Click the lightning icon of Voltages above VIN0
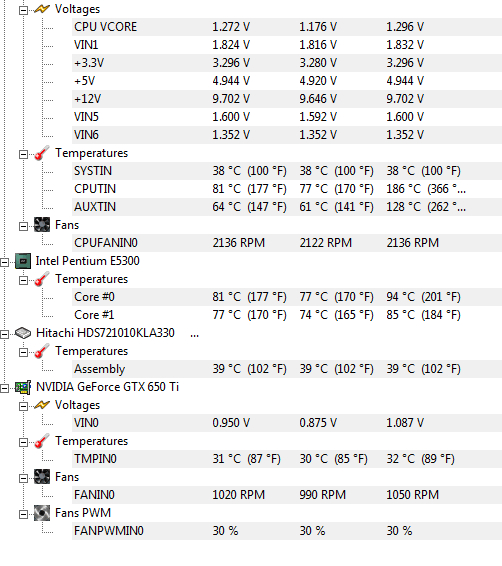This screenshot has height=566, width=502. tap(42, 405)
